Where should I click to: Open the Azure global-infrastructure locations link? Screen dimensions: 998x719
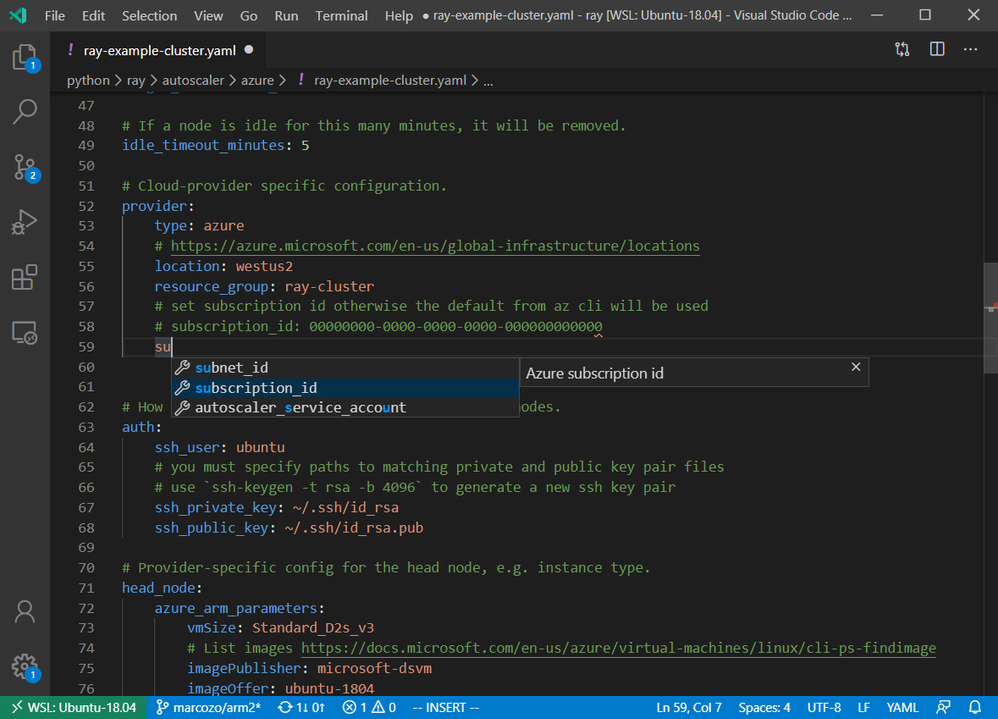click(x=435, y=246)
